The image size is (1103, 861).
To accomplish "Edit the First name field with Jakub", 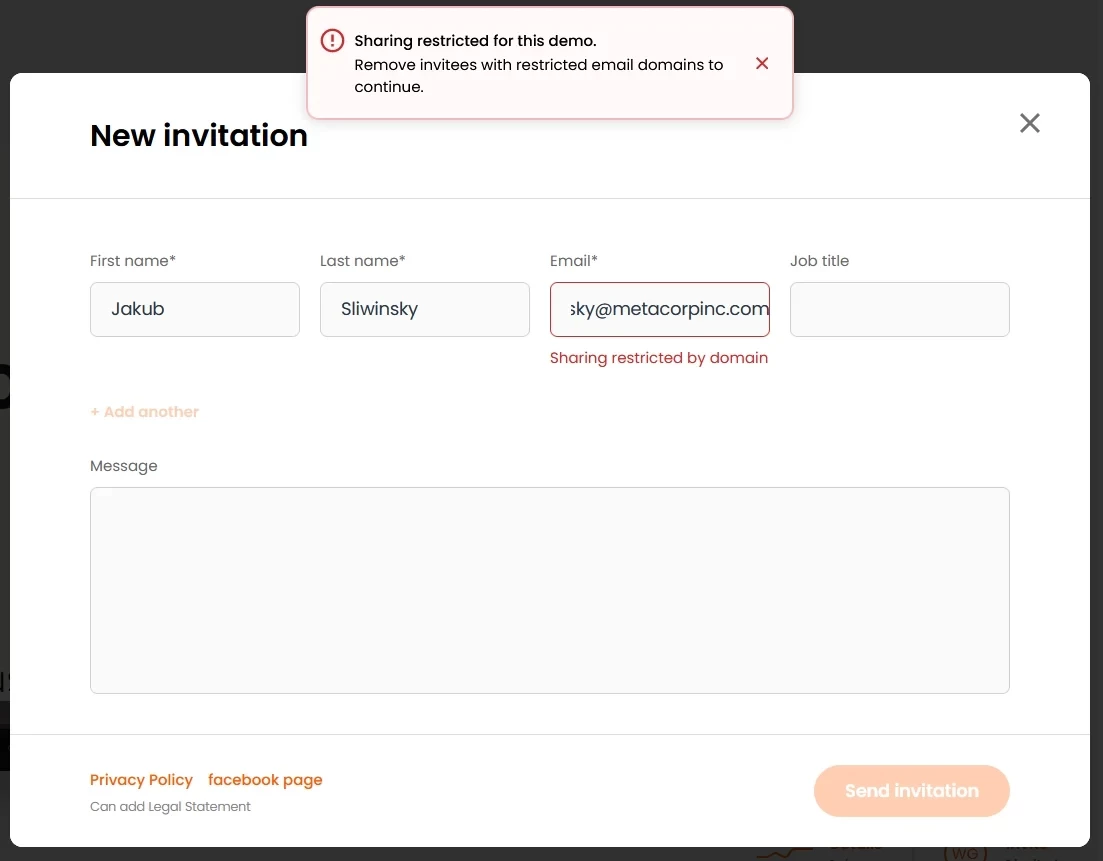I will pos(195,310).
